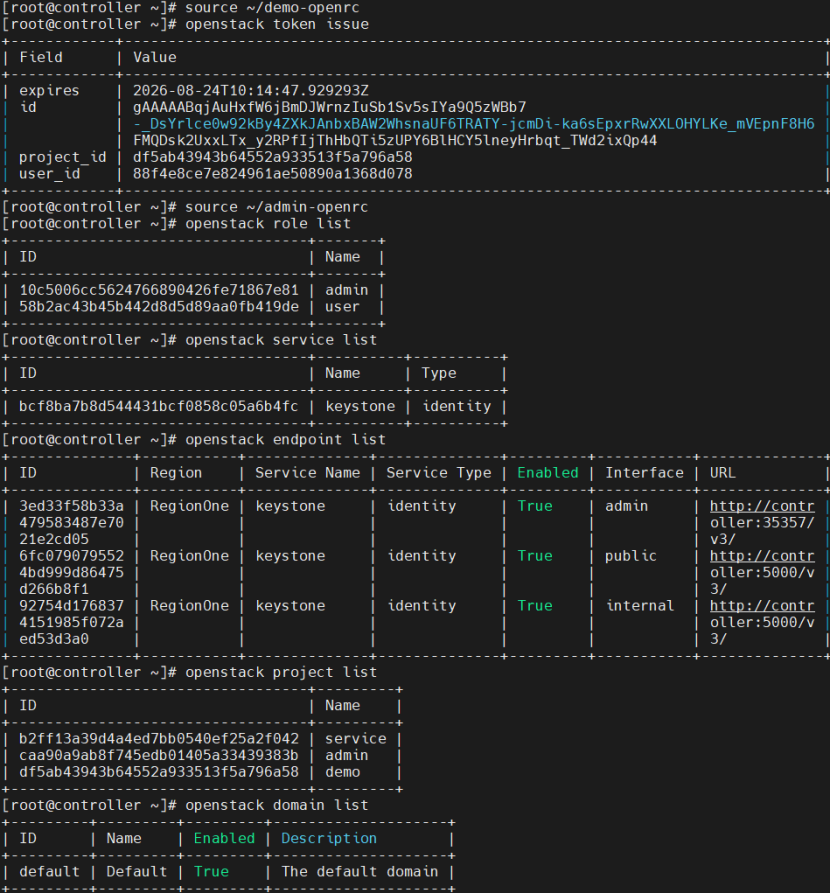Click 'True' in the admin endpoint row
Viewport: 831px width, 894px height.
pos(535,506)
